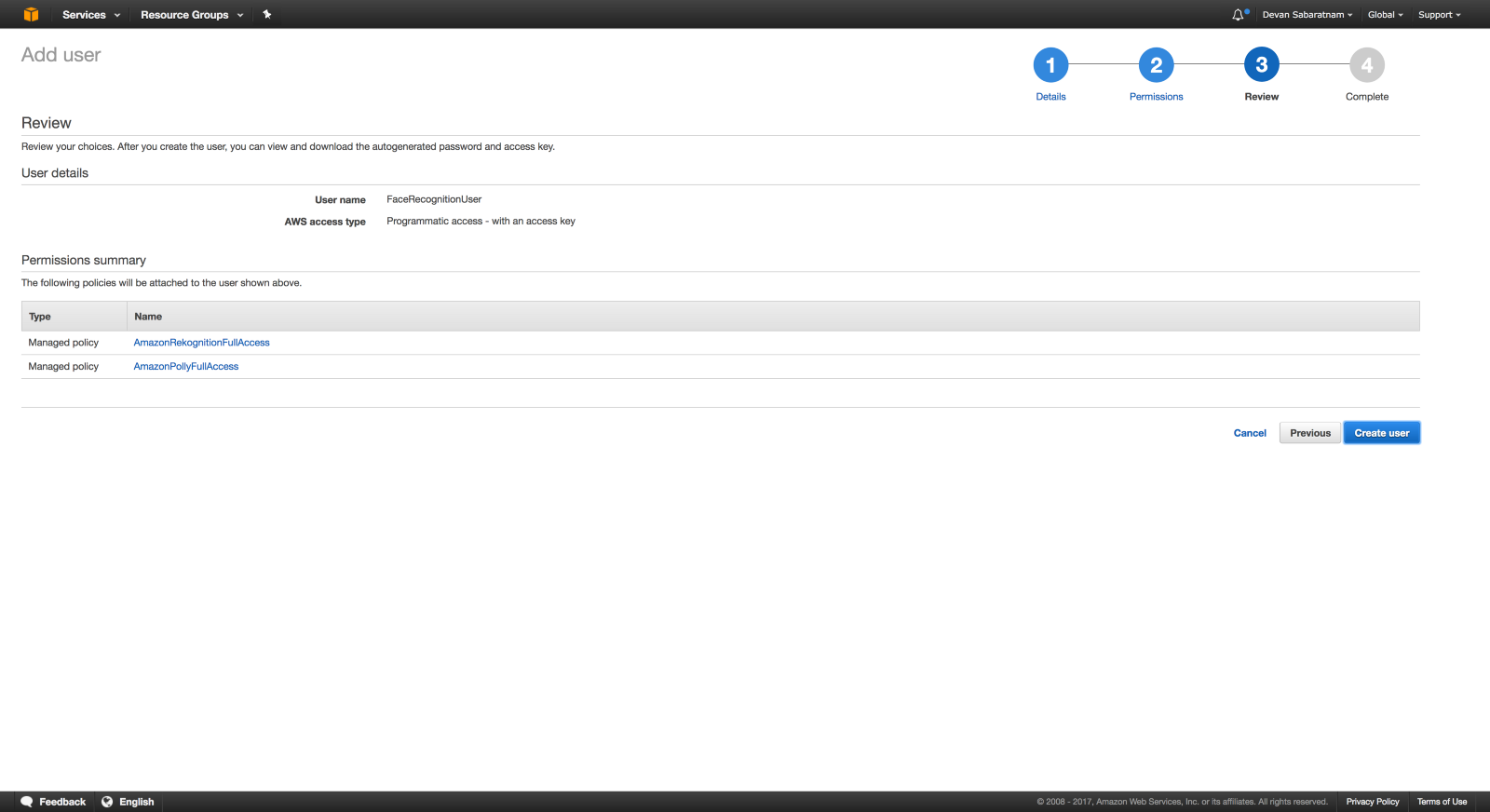Go to step 2 Permissions circle
1490x812 pixels.
click(1156, 65)
